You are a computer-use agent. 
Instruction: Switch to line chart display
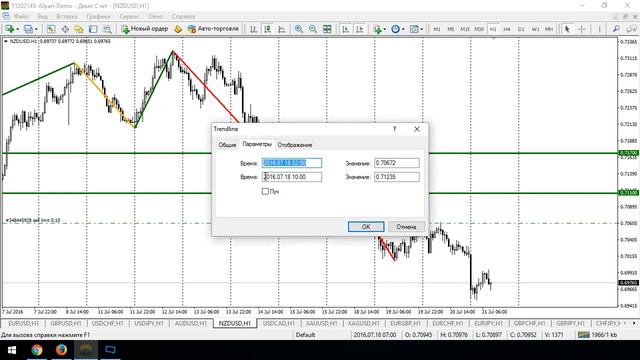[x=282, y=29]
